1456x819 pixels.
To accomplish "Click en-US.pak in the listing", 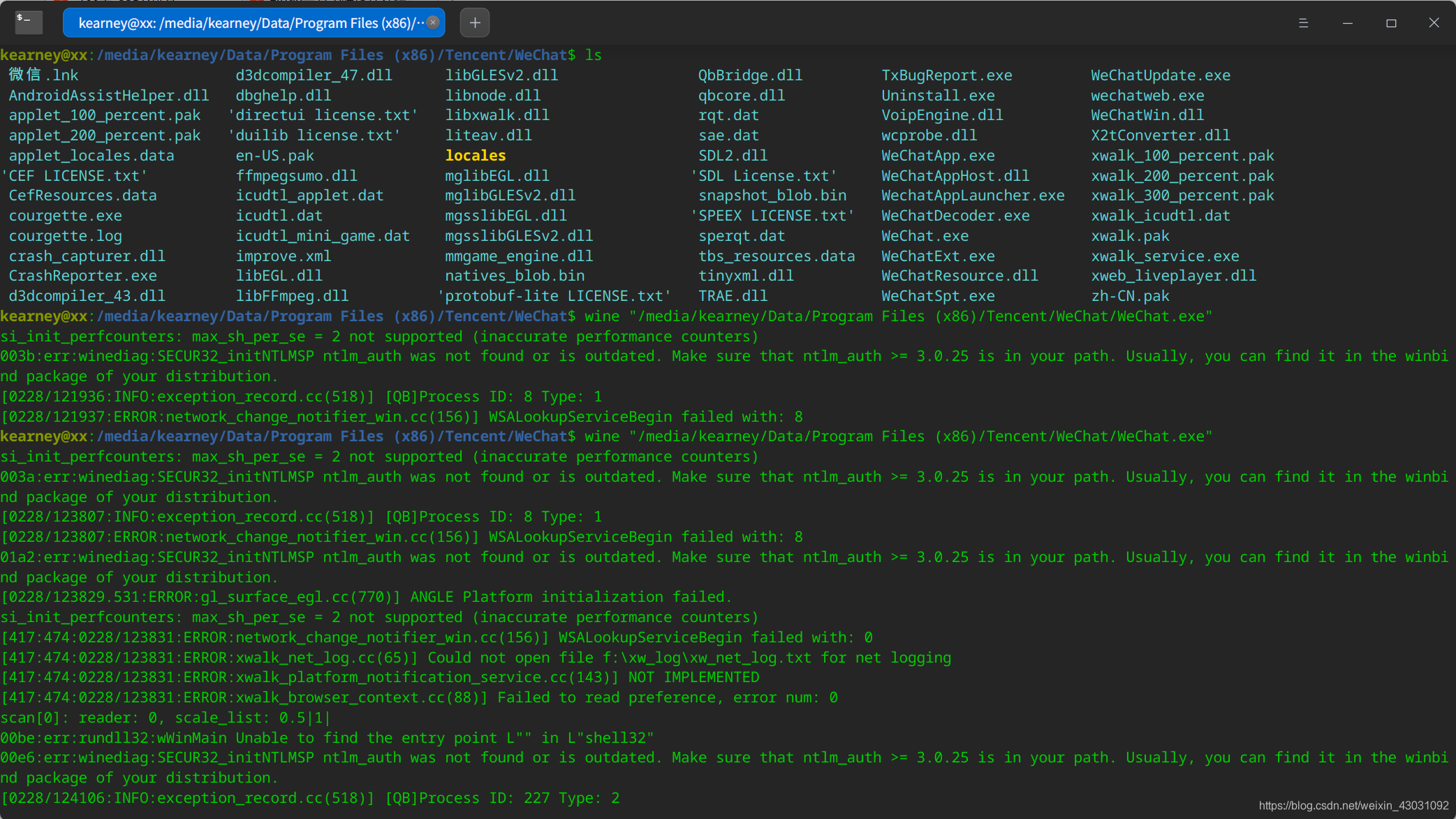I will (x=274, y=156).
